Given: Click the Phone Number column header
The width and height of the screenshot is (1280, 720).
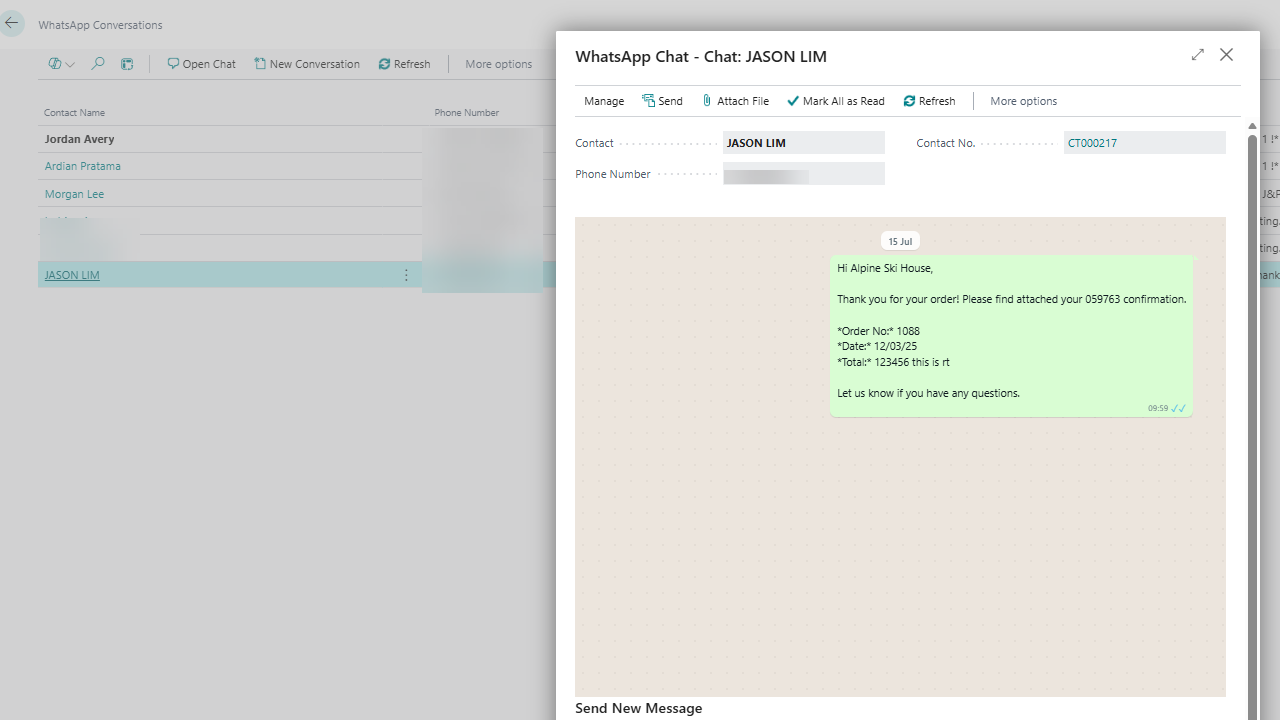Looking at the screenshot, I should pos(467,113).
